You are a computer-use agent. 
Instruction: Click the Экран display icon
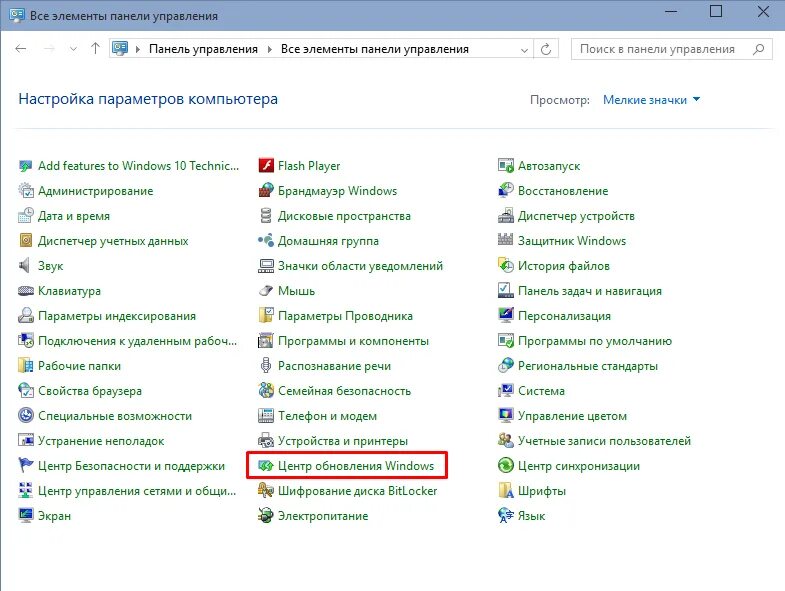[x=26, y=515]
